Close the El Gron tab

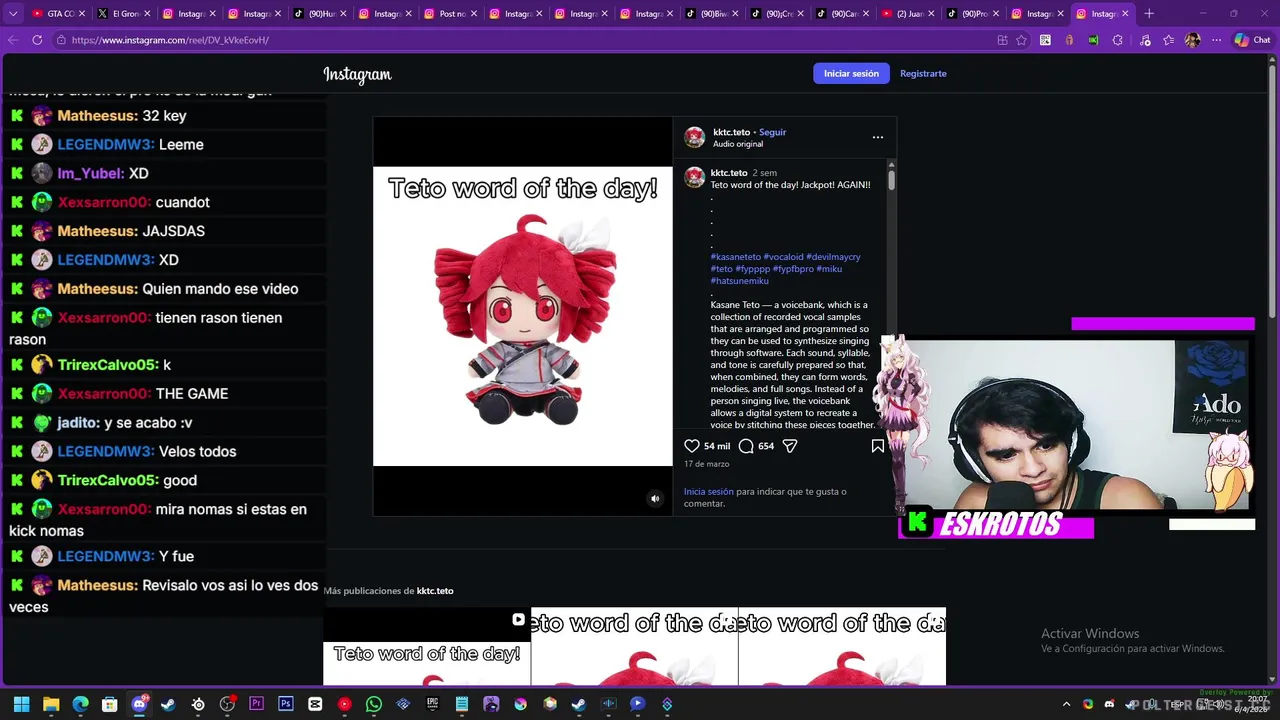point(147,14)
